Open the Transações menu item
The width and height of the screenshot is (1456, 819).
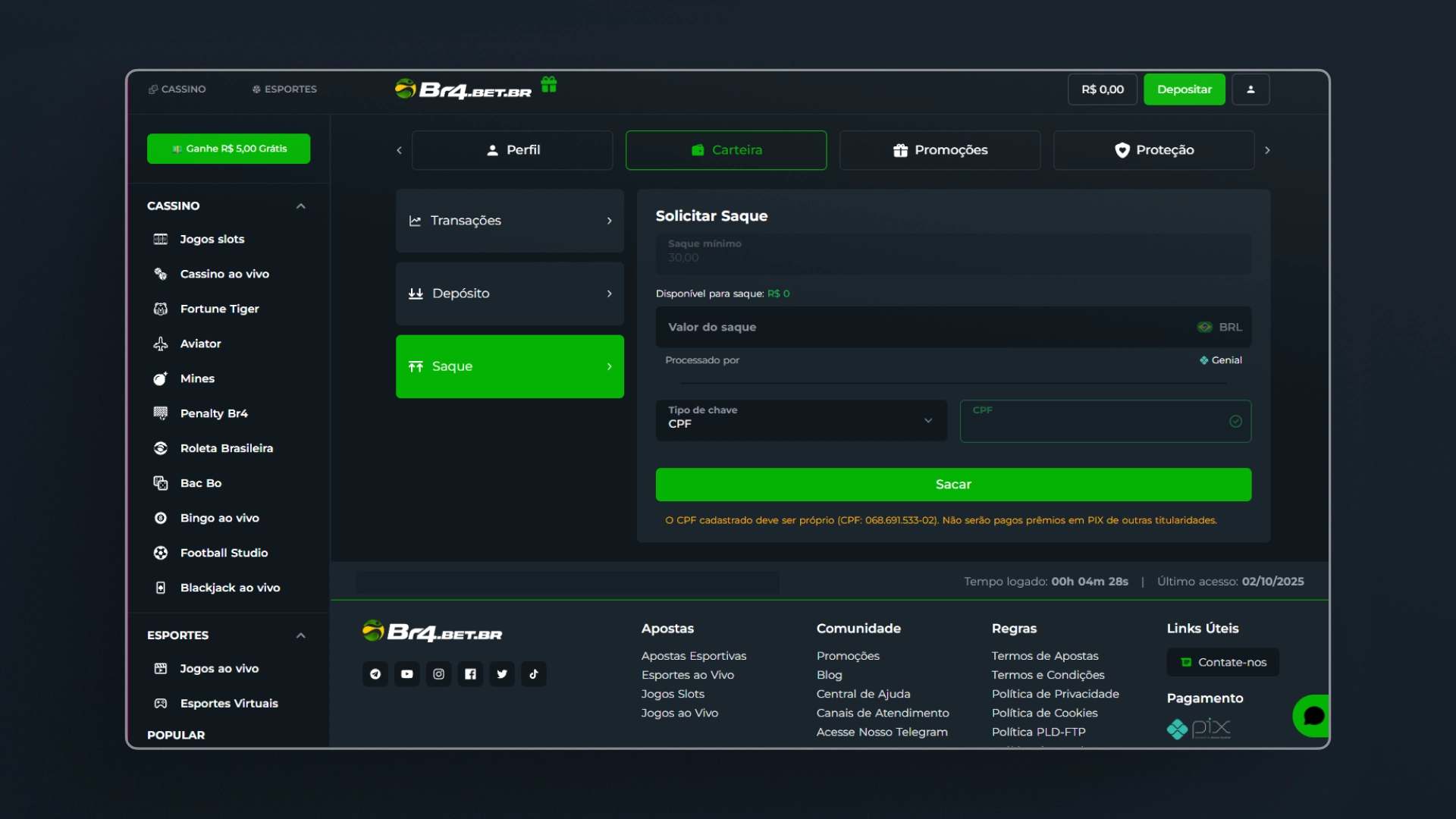(510, 221)
